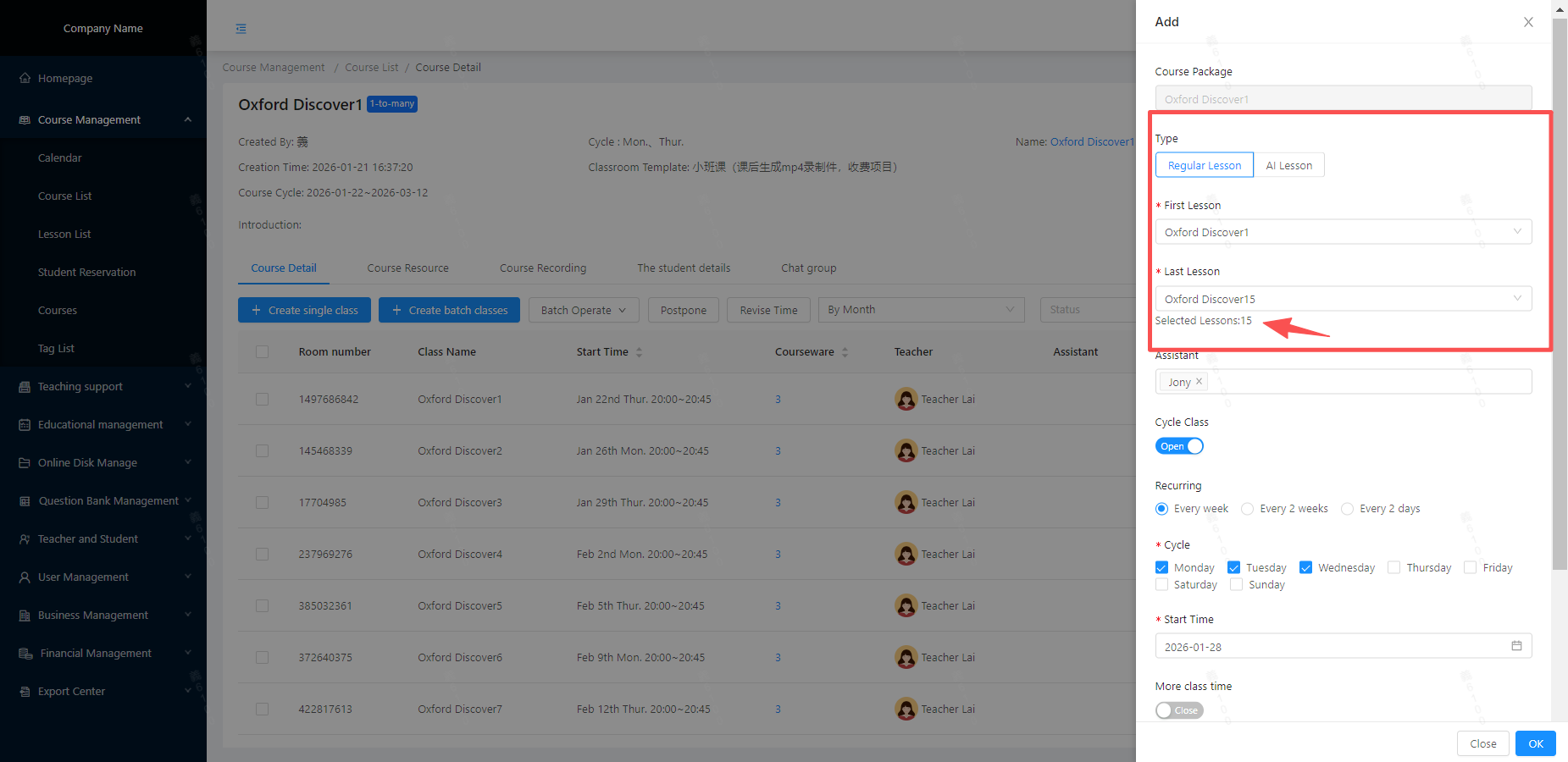Select the Every 2 weeks option

pos(1248,509)
